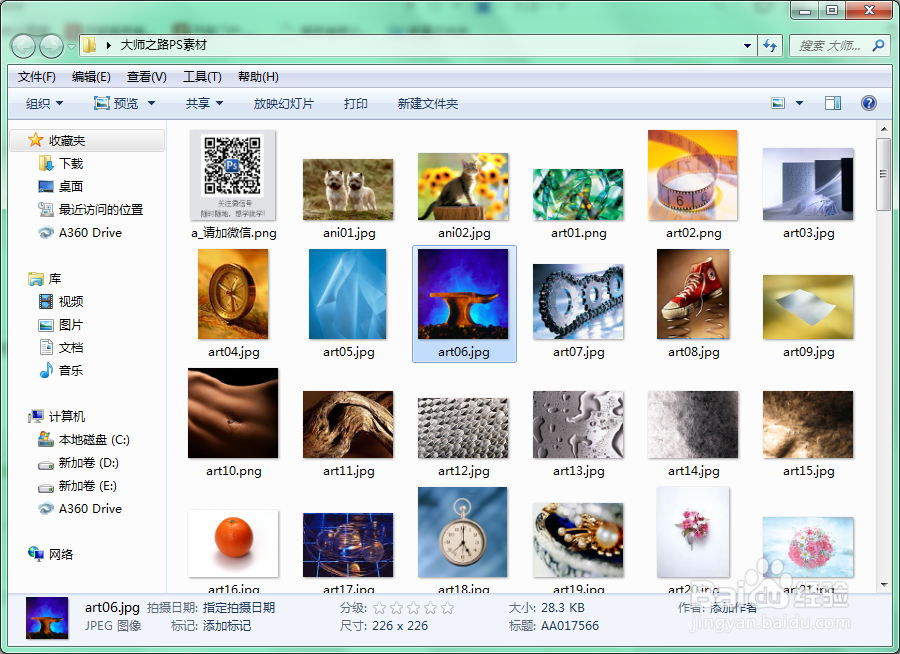
Task: Select art08.jpg red sneaker thumbnail
Action: [693, 294]
